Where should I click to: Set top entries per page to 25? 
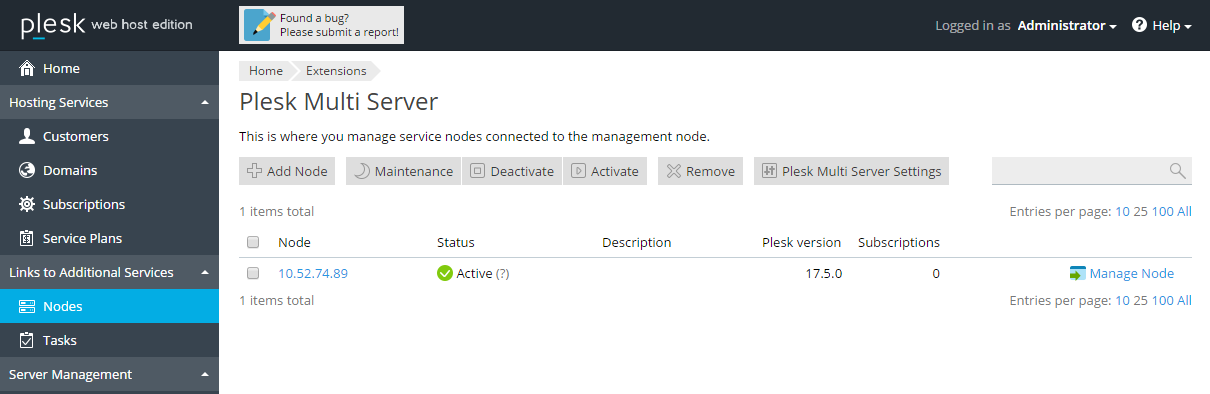coord(1140,211)
